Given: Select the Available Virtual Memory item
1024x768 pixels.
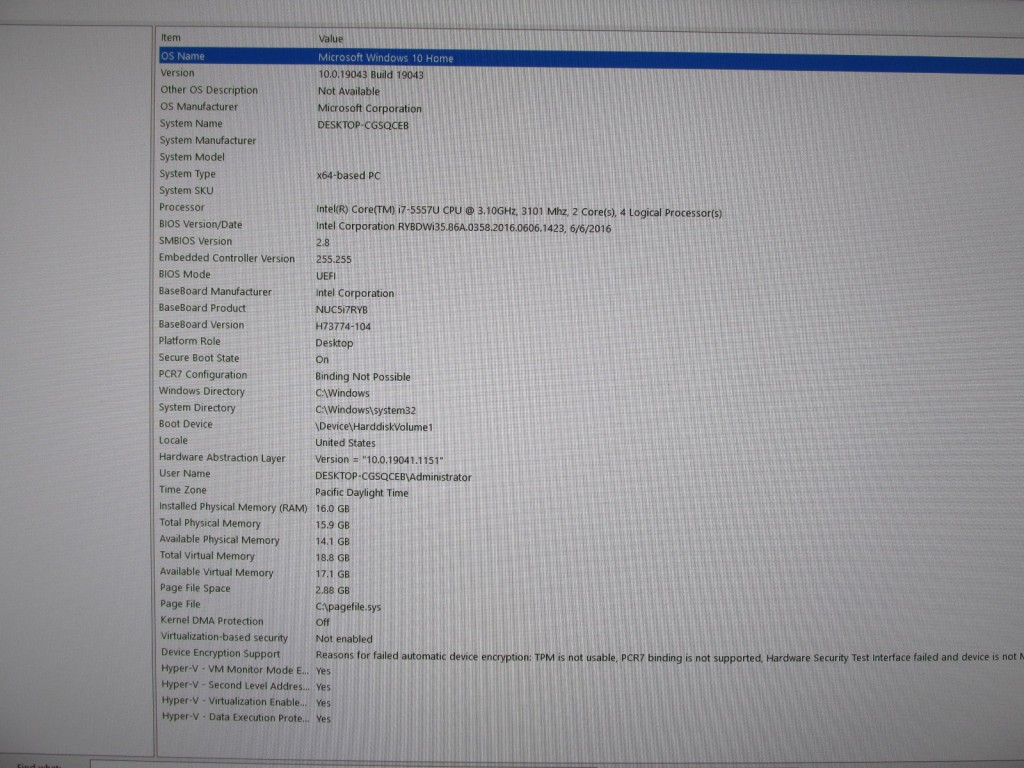Looking at the screenshot, I should tap(217, 572).
